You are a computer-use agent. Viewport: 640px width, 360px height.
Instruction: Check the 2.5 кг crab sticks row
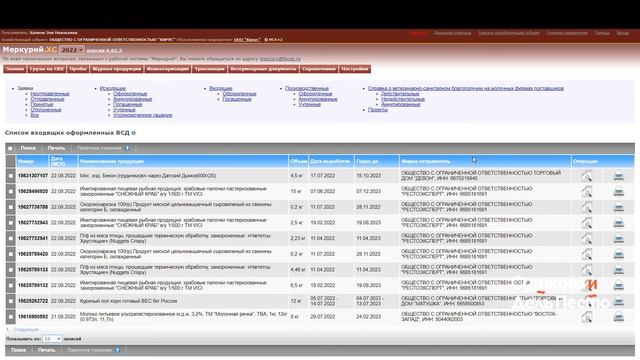pos(11,223)
